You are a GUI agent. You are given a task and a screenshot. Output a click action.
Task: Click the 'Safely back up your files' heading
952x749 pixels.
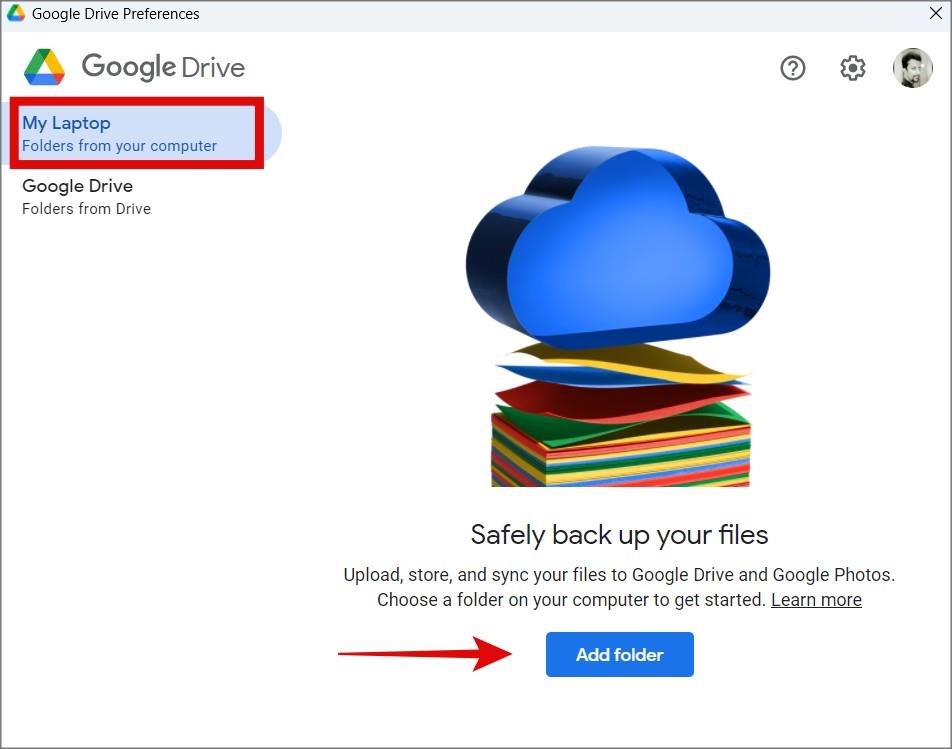point(619,535)
